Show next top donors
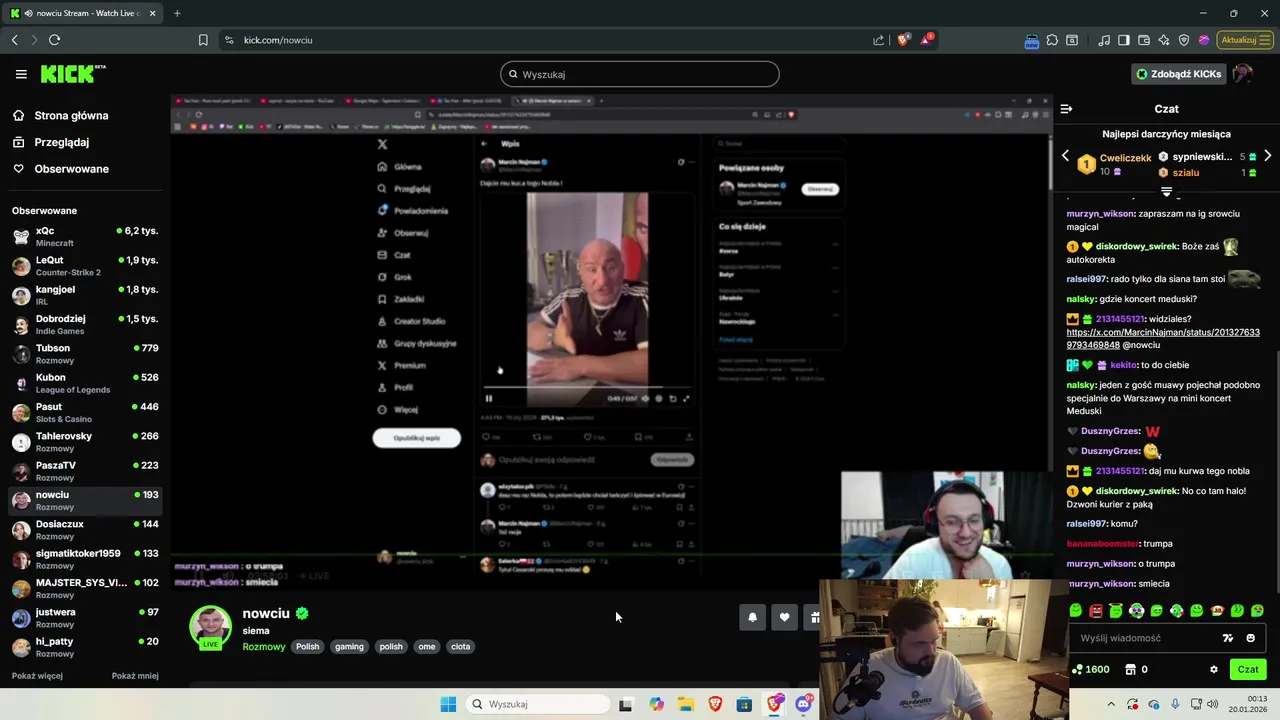 [x=1268, y=156]
